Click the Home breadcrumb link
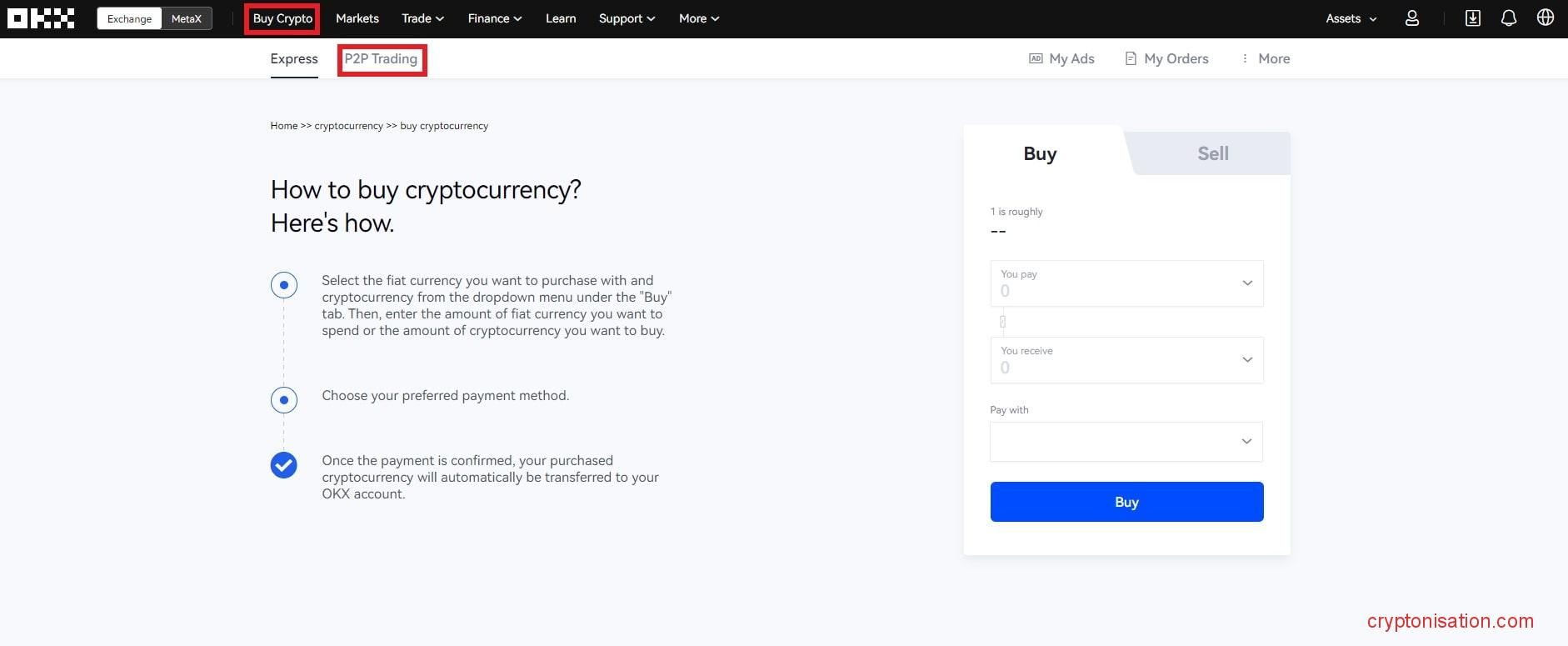Viewport: 1568px width, 646px height. (x=283, y=126)
